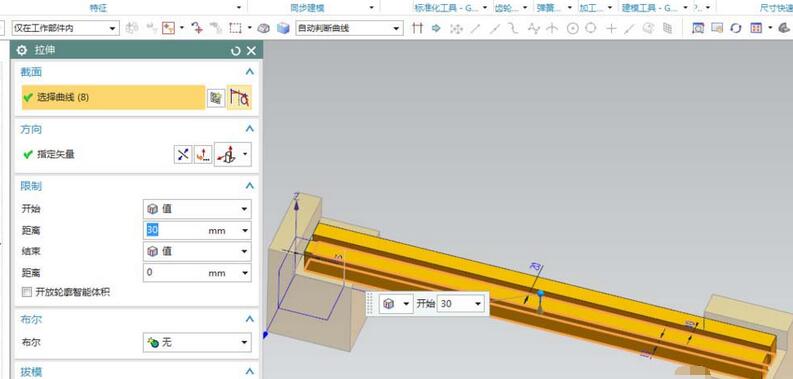Open the Extrude dialog gear settings

(x=22, y=50)
